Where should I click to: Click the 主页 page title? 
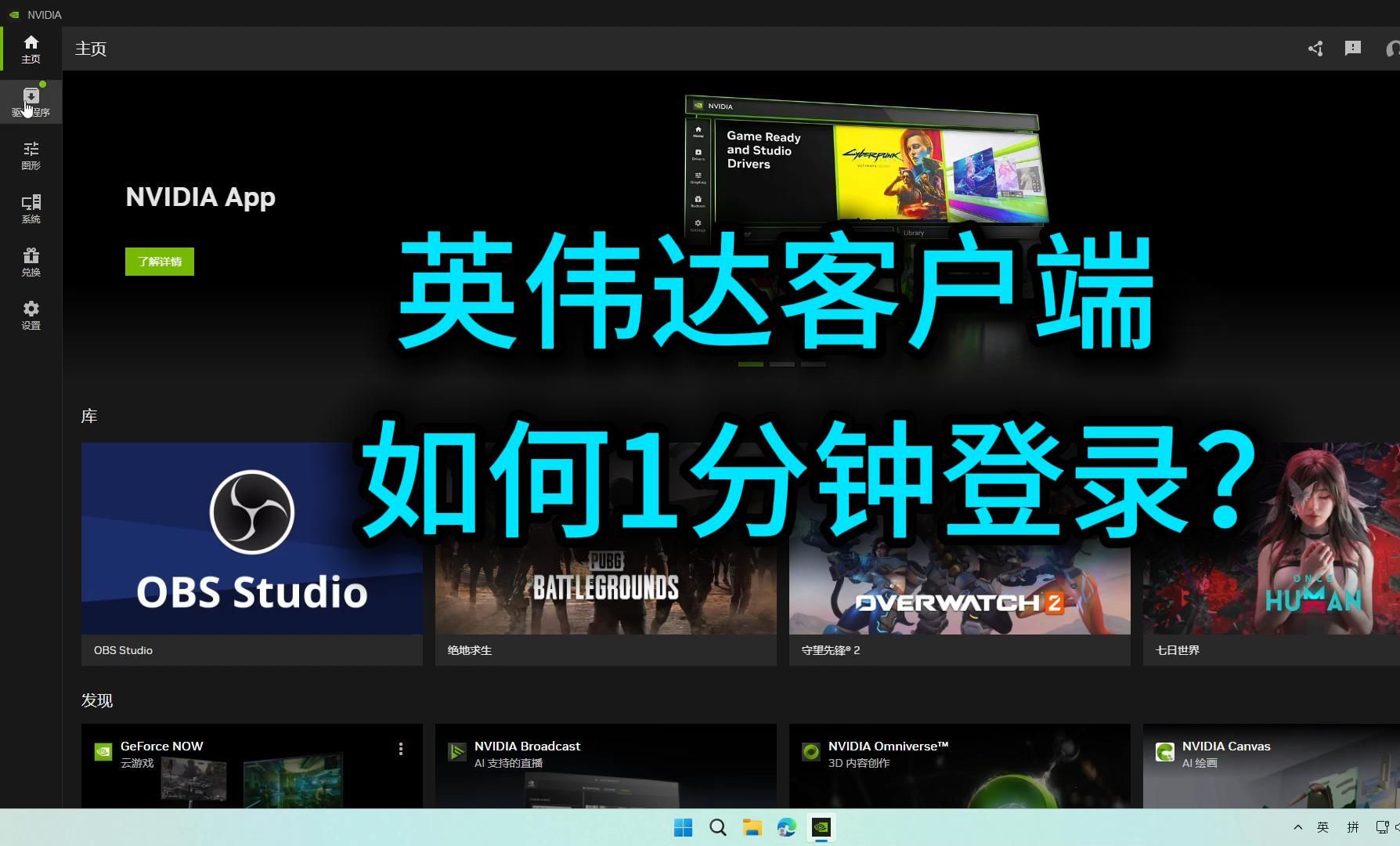point(91,49)
